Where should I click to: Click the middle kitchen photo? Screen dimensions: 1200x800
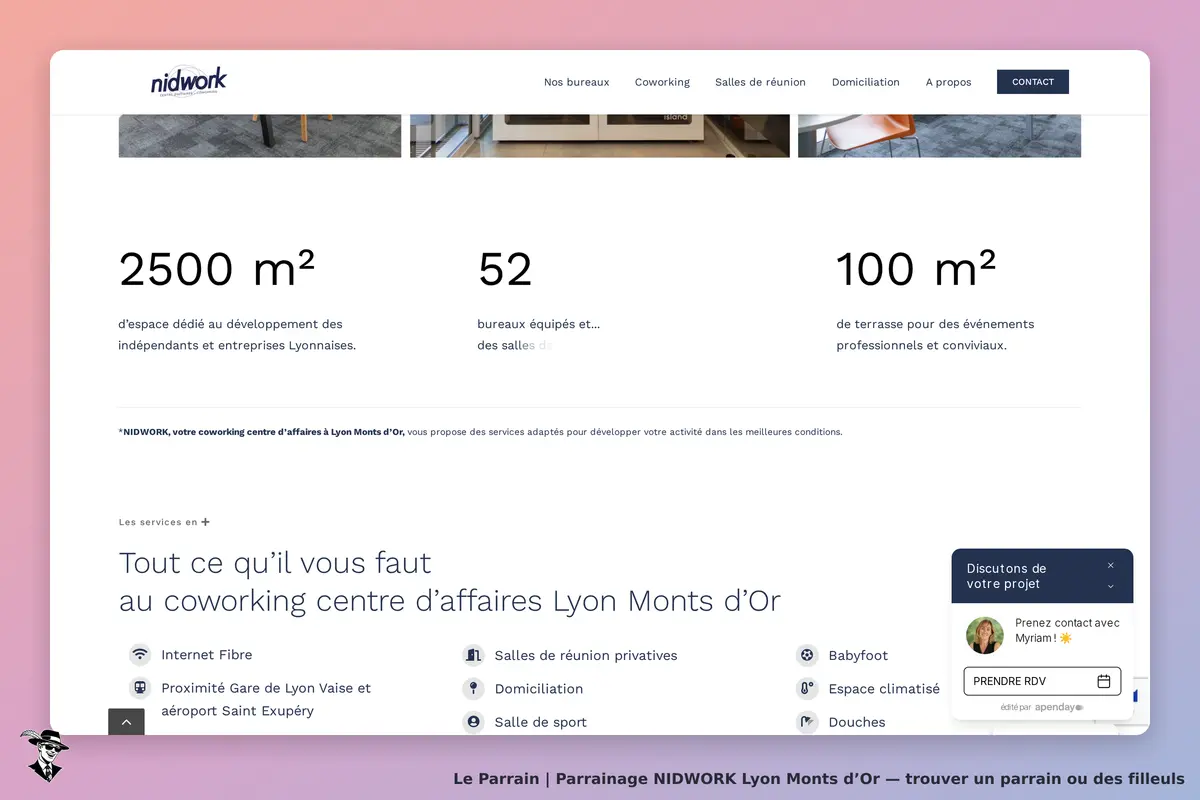coord(600,136)
